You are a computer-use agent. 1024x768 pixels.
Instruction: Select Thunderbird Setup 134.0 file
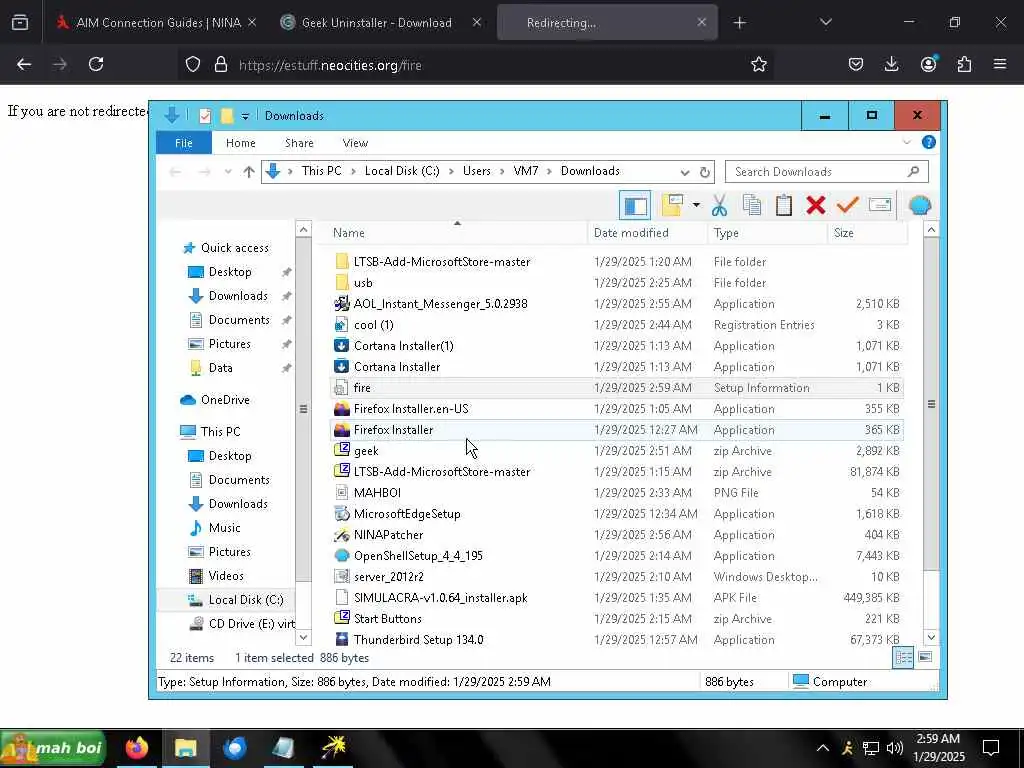pyautogui.click(x=418, y=640)
